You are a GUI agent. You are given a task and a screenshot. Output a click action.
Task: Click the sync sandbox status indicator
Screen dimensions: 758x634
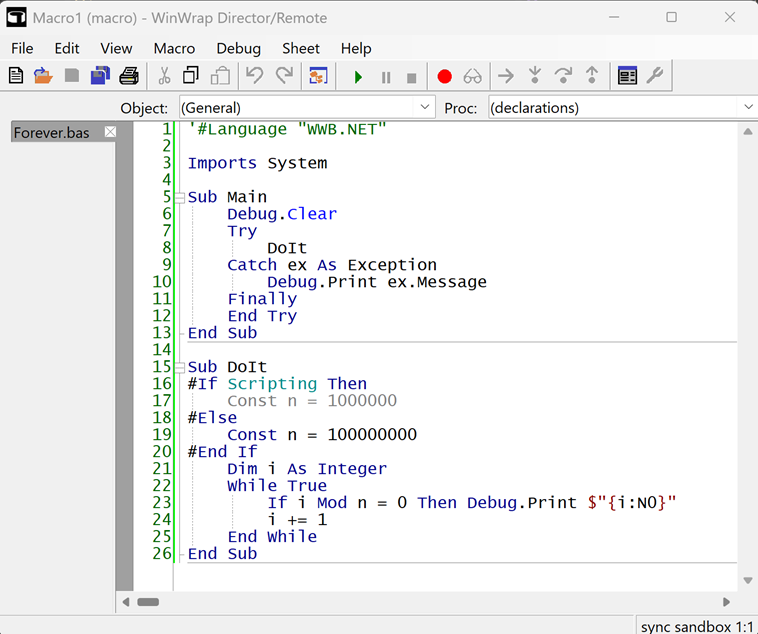pos(696,627)
